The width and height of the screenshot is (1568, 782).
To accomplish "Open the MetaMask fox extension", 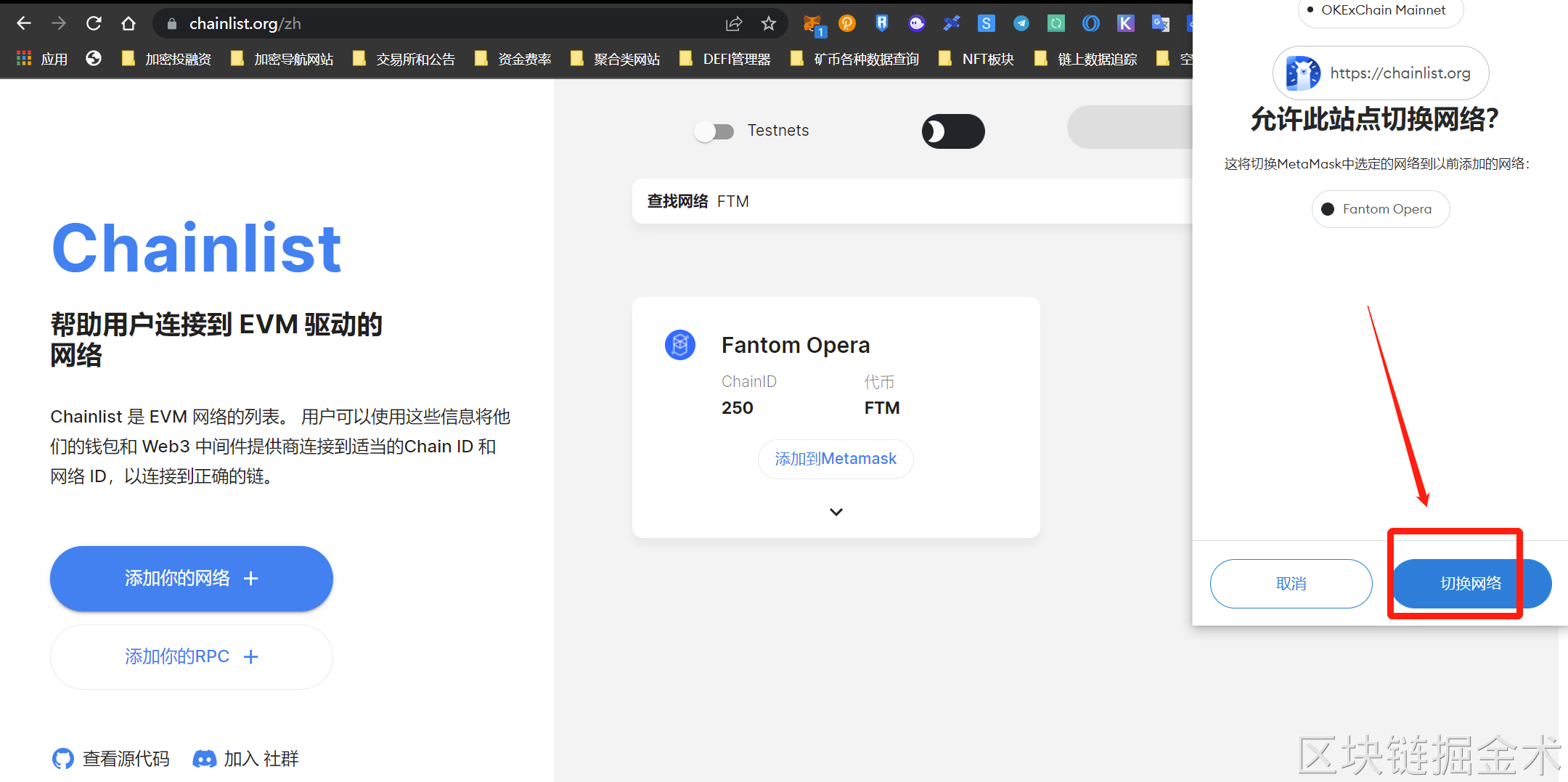I will (813, 25).
